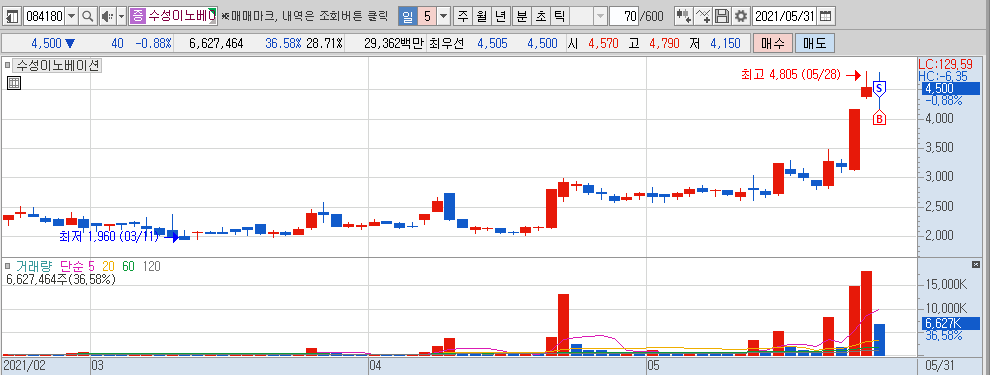The image size is (990, 375).
Task: Open the calendar date picker icon
Action: 825,16
